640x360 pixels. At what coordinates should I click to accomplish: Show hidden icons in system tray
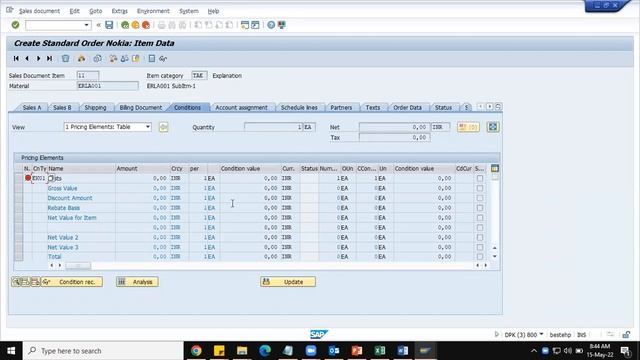pos(533,351)
